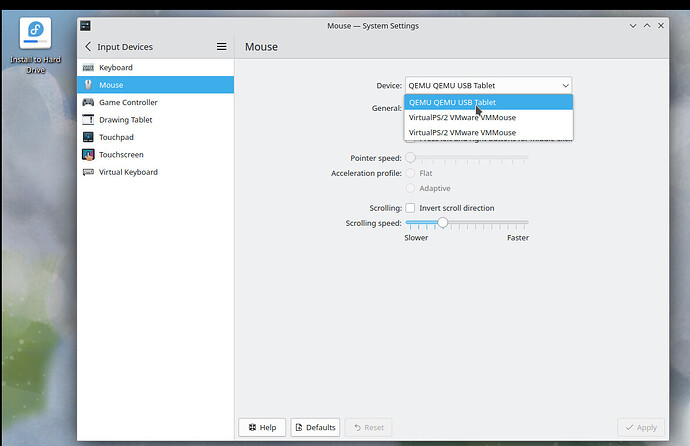Click the Virtual Keyboard icon

point(88,172)
